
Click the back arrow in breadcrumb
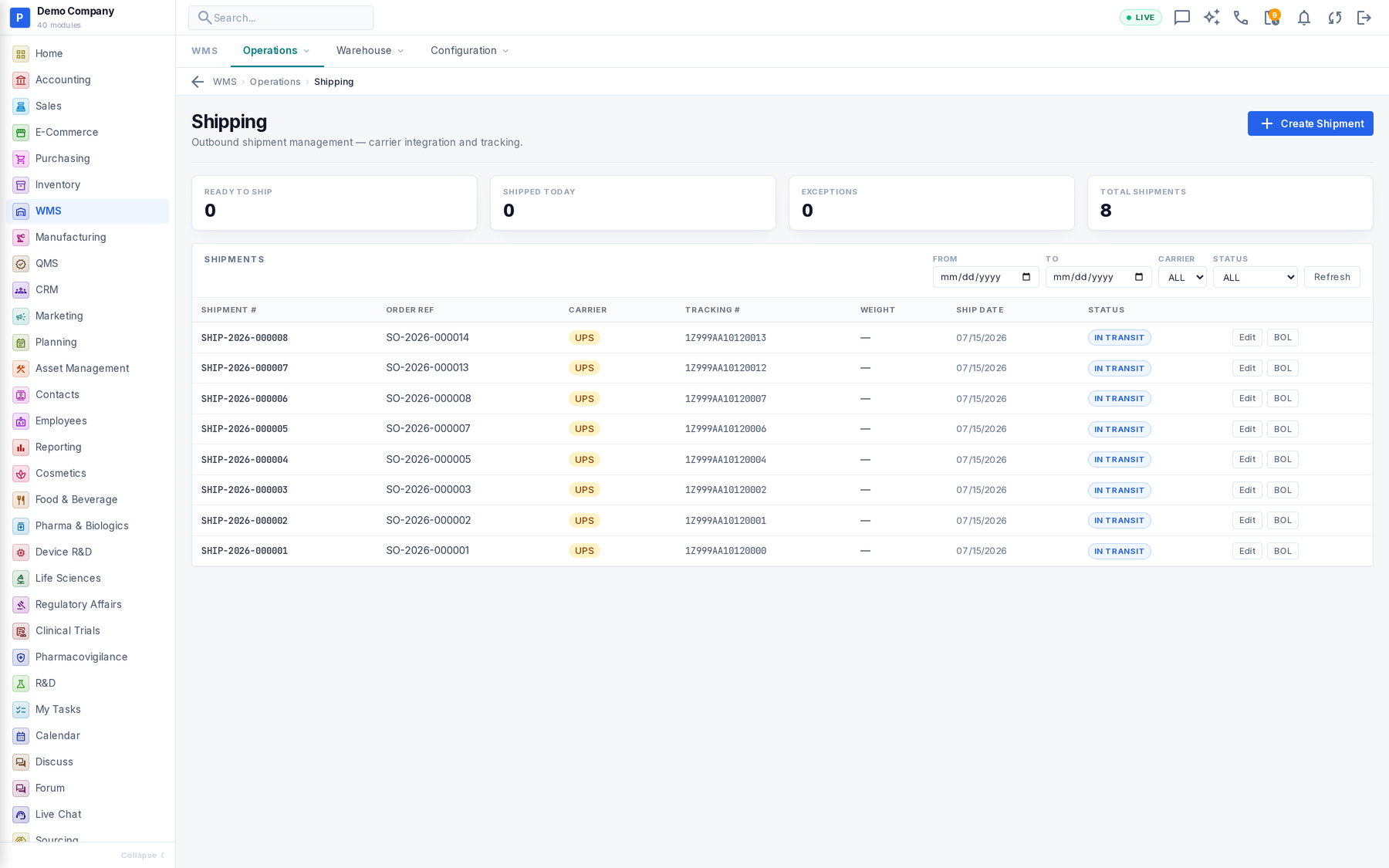pyautogui.click(x=198, y=82)
